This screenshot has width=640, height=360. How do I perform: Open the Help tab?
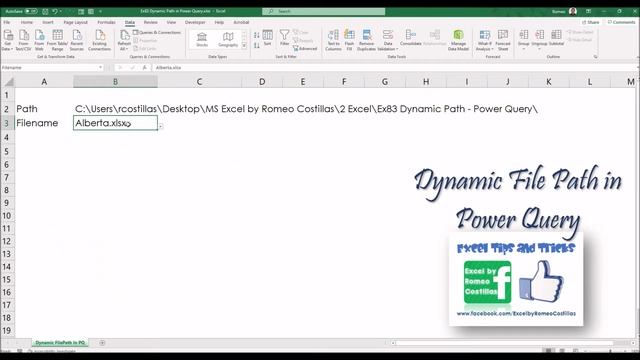click(x=219, y=22)
